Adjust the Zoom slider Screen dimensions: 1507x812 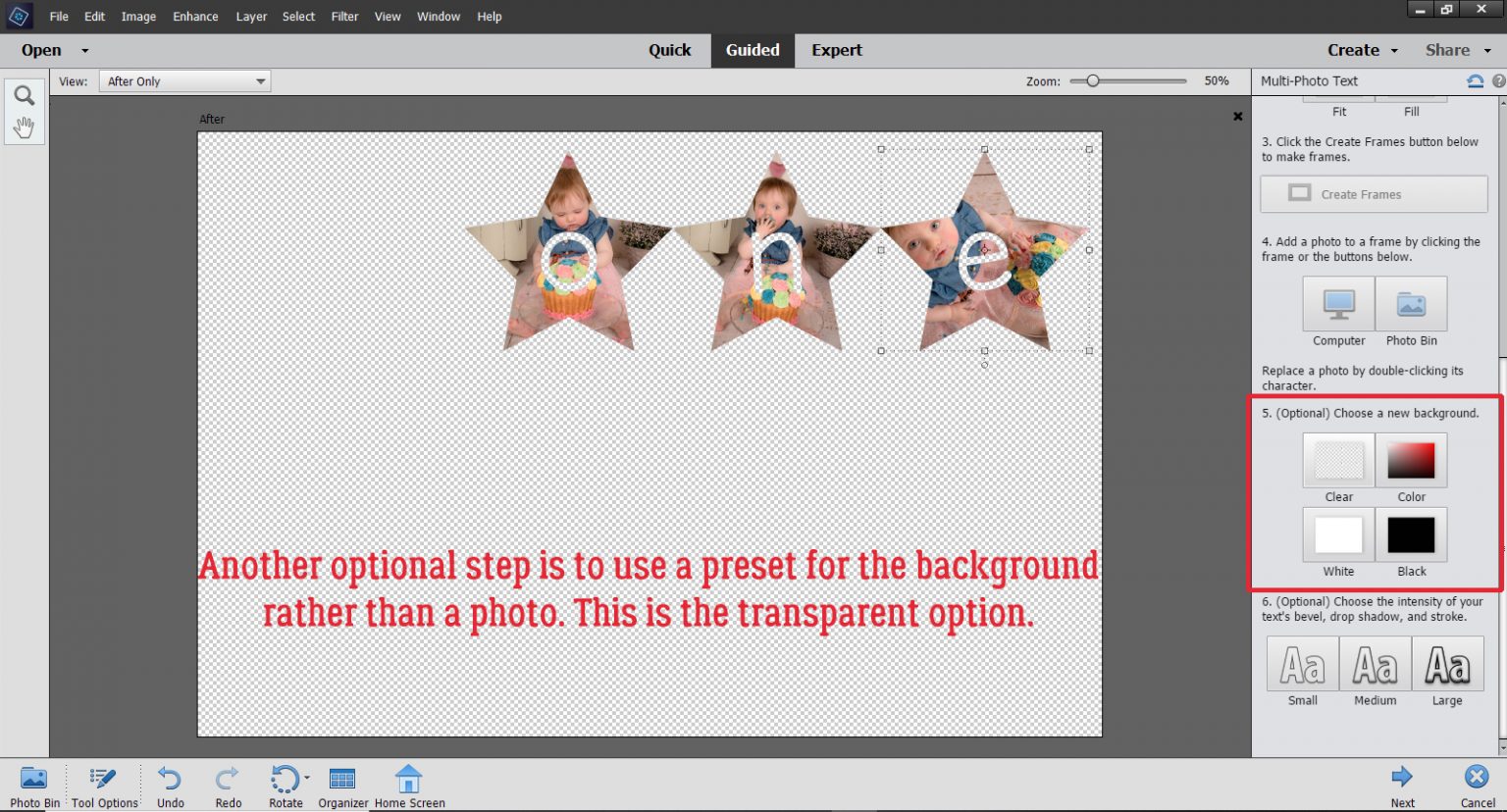click(1092, 81)
